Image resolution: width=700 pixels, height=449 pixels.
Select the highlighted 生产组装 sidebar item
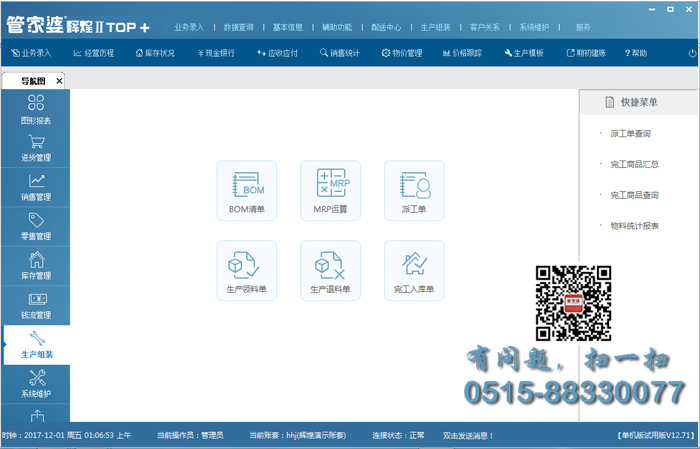[x=37, y=345]
